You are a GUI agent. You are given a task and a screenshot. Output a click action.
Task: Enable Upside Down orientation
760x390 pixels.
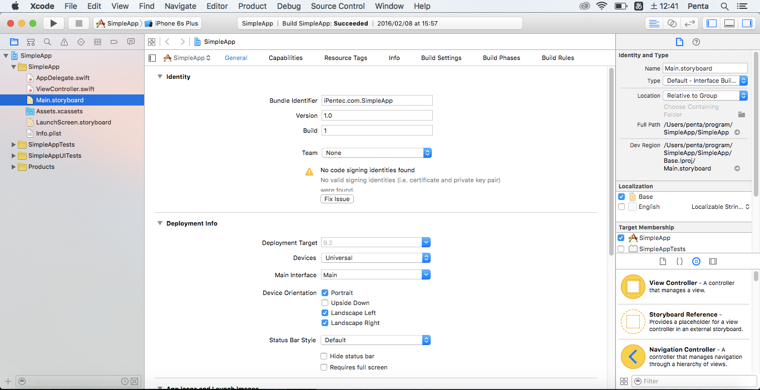pyautogui.click(x=325, y=303)
